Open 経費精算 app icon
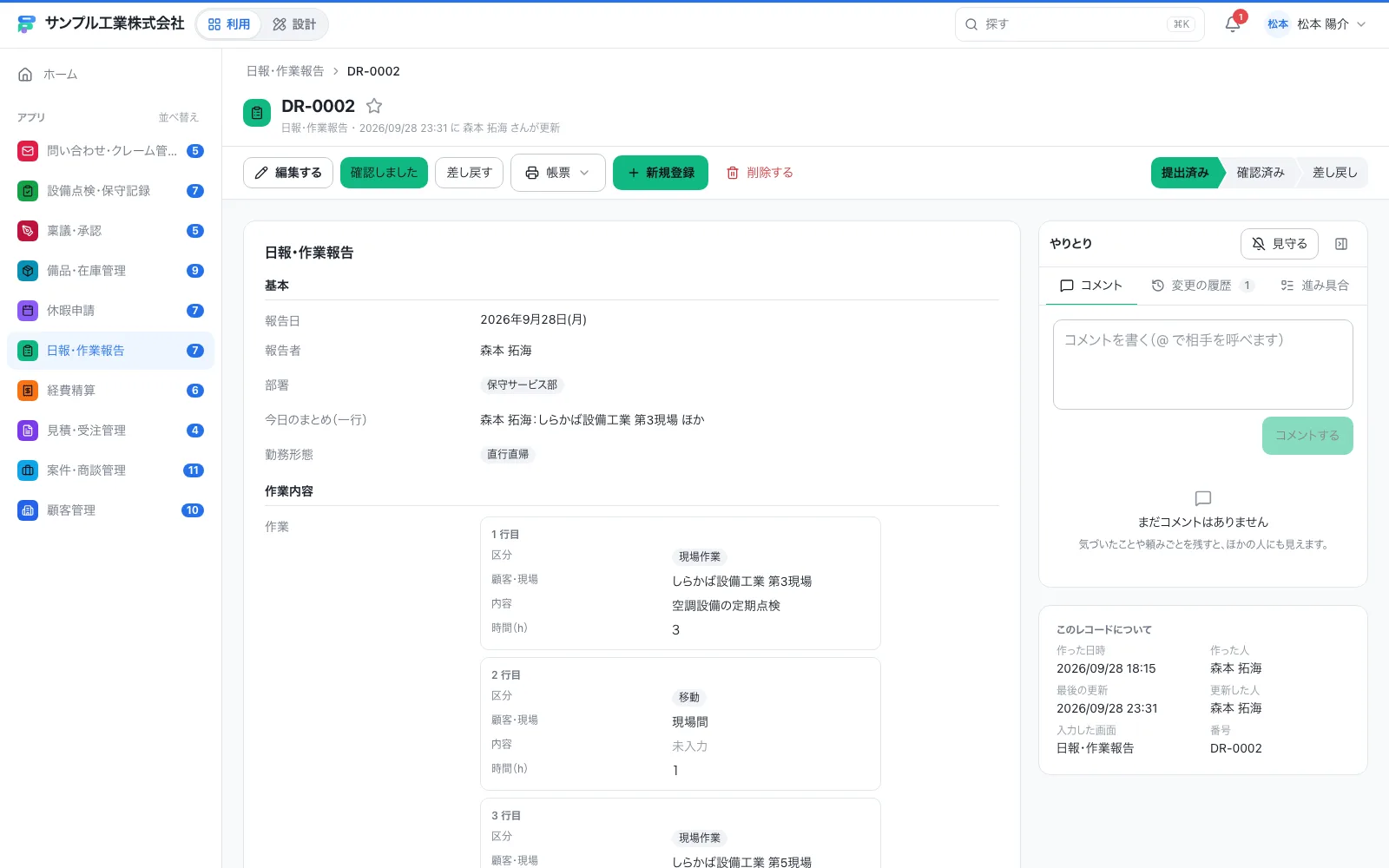The height and width of the screenshot is (868, 1389). click(x=28, y=391)
